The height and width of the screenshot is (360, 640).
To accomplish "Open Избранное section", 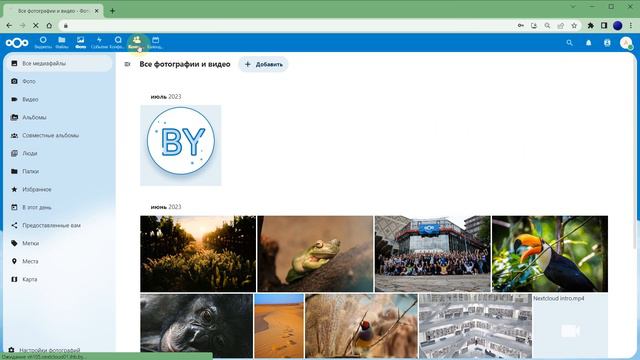I will pos(59,189).
